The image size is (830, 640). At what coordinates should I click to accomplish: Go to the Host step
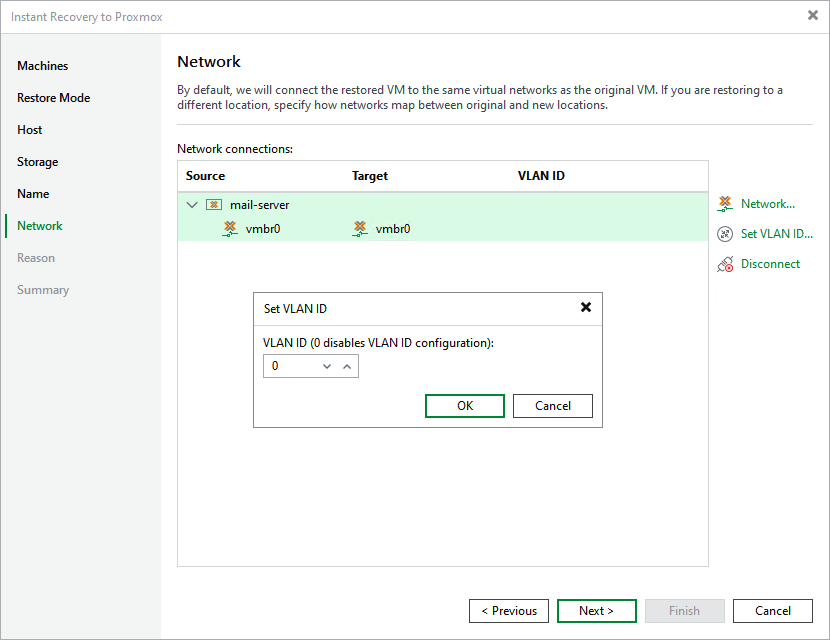30,130
